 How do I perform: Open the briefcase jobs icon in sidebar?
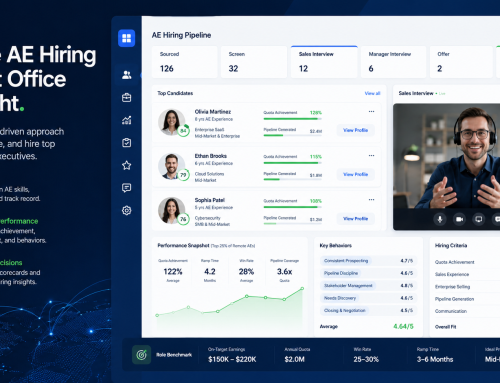click(127, 98)
